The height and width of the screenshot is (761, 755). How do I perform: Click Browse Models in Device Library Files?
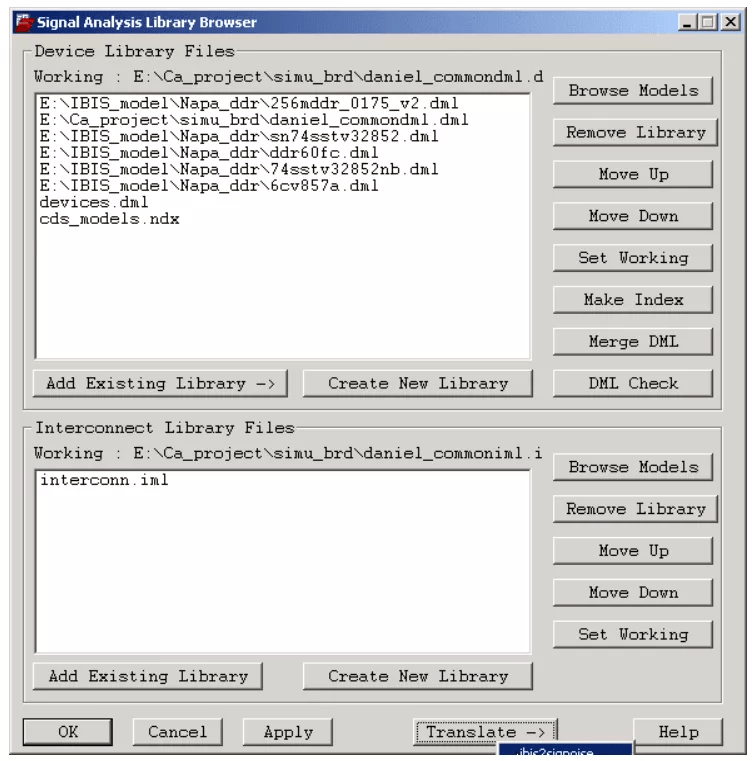pos(633,91)
